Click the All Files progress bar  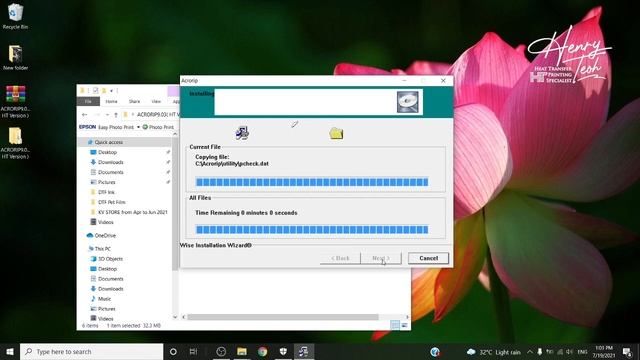(312, 229)
